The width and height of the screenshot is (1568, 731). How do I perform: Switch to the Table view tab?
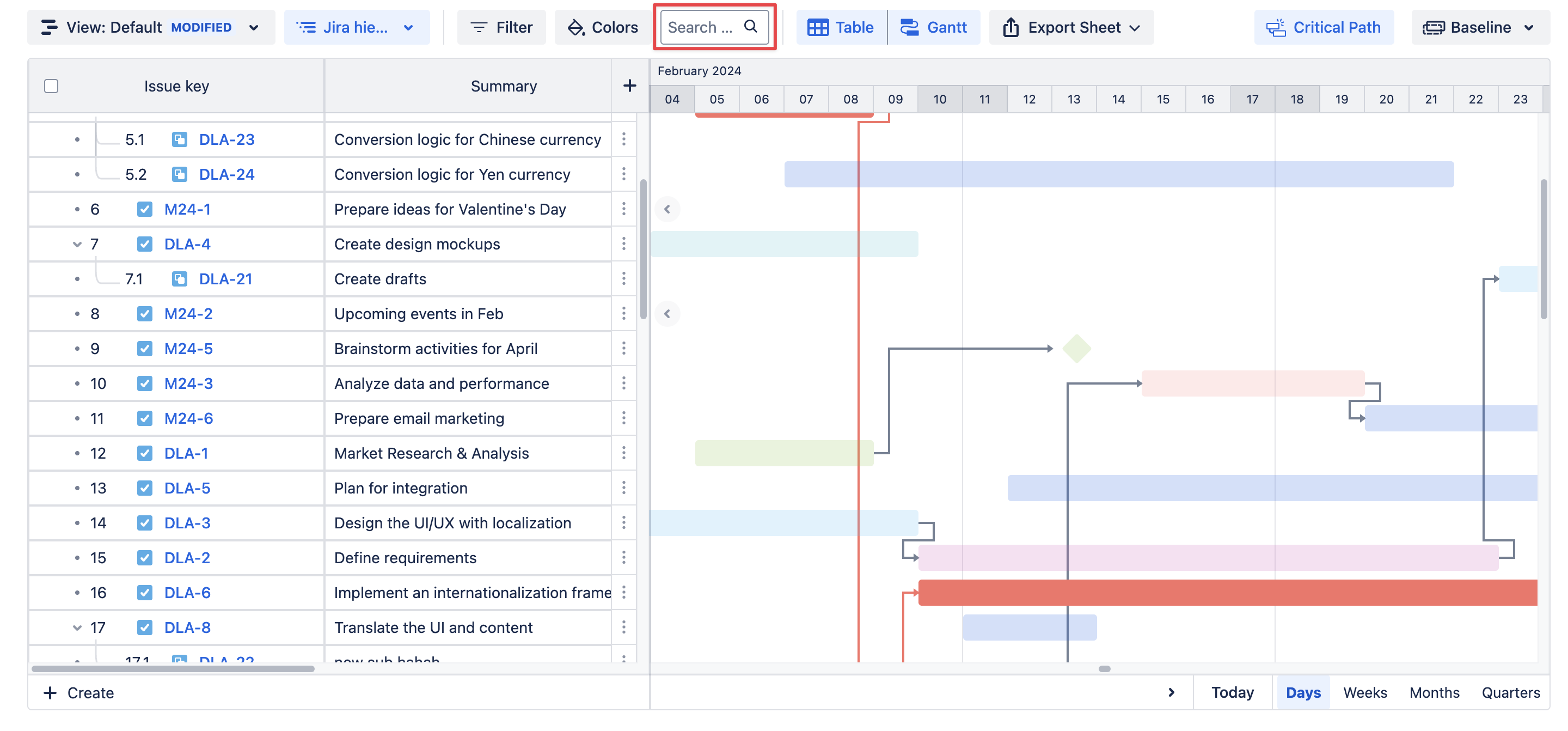[841, 27]
